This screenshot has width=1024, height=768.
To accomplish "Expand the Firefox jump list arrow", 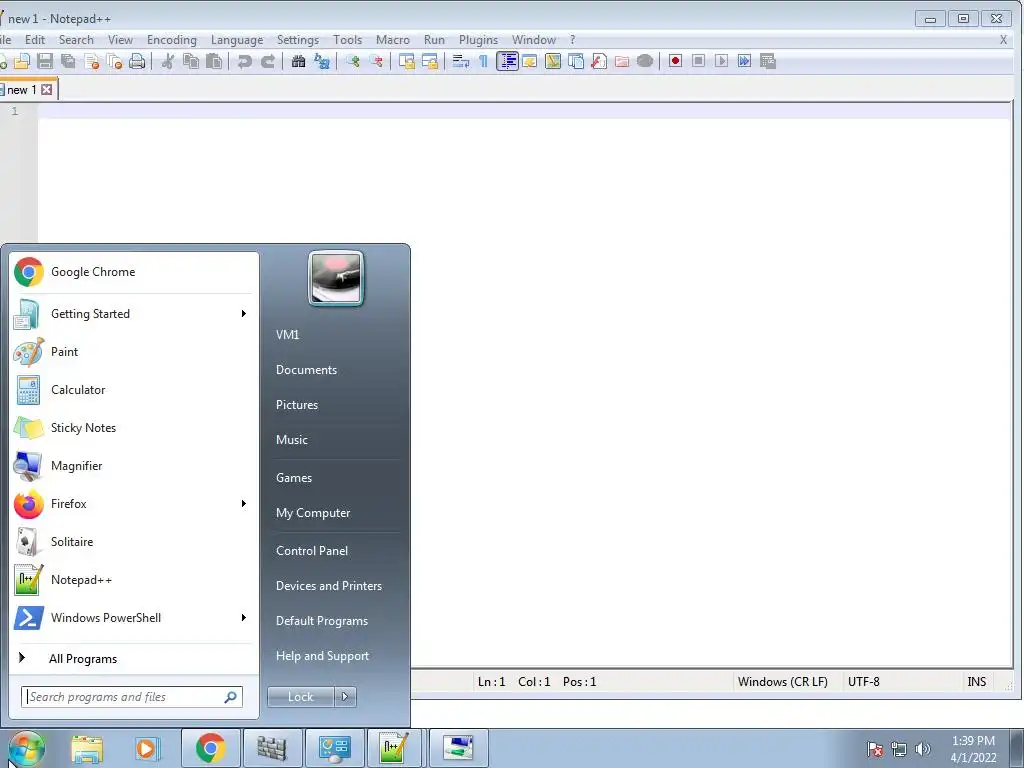I will [244, 504].
